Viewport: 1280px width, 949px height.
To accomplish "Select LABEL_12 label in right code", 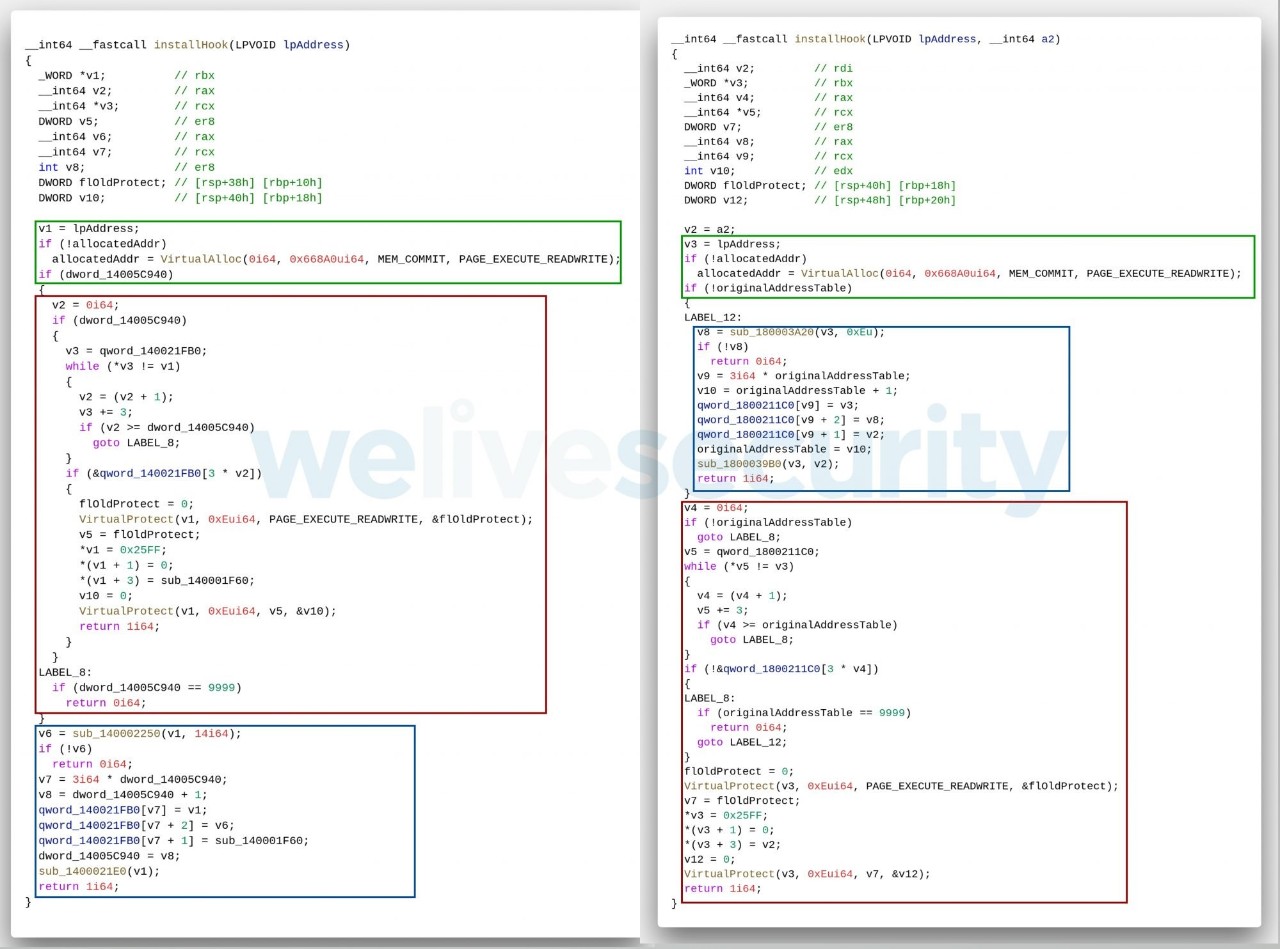I will (714, 317).
